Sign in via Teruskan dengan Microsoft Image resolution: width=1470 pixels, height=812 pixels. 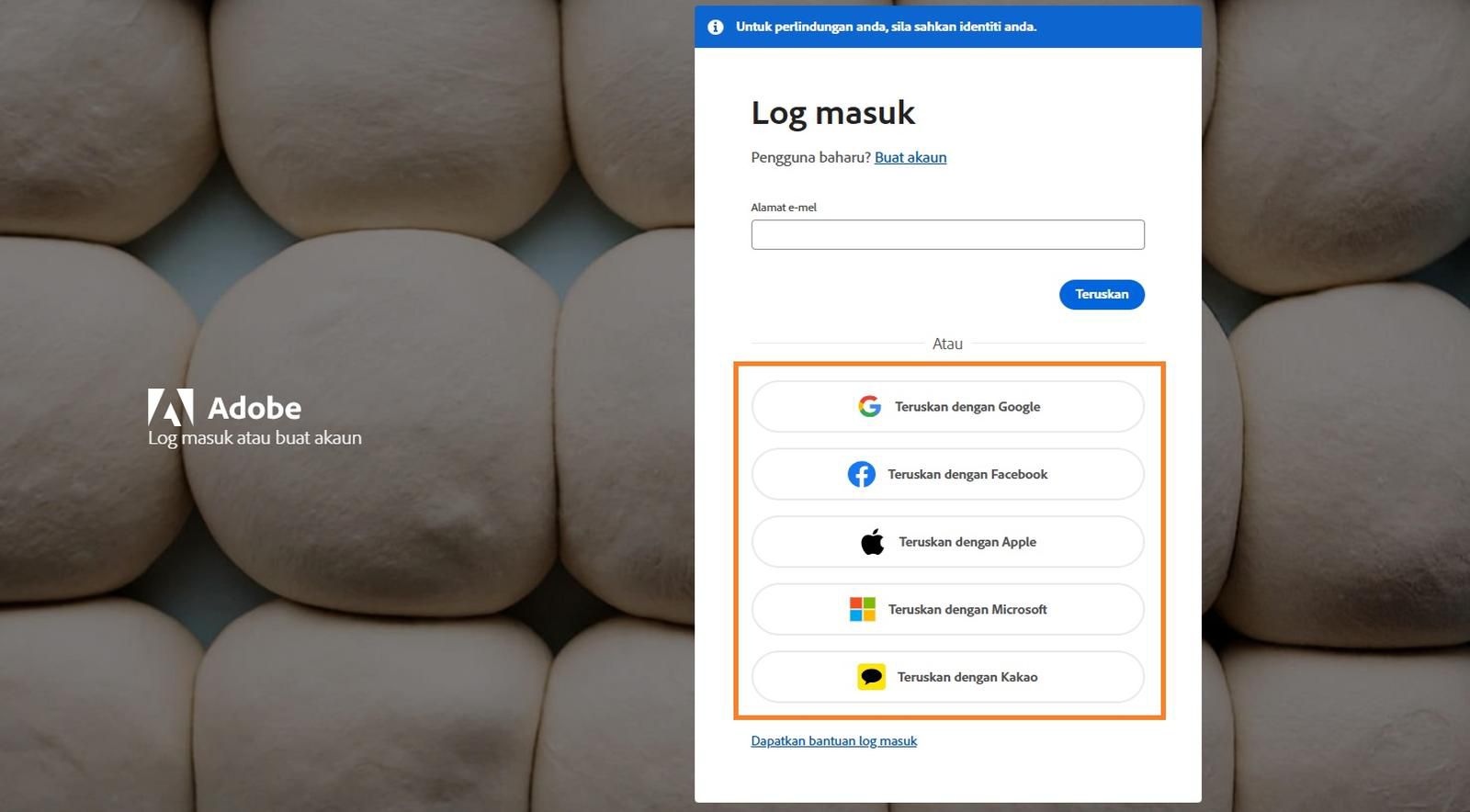(947, 609)
